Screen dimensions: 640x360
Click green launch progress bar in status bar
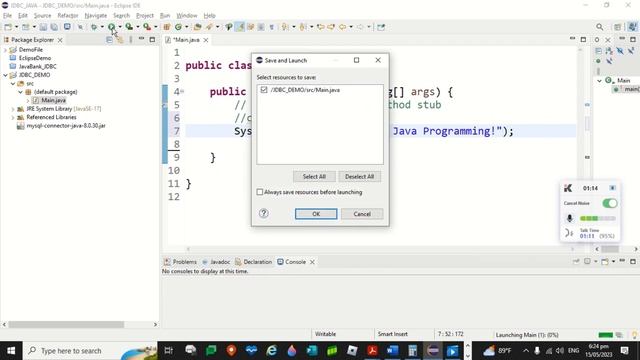605,335
